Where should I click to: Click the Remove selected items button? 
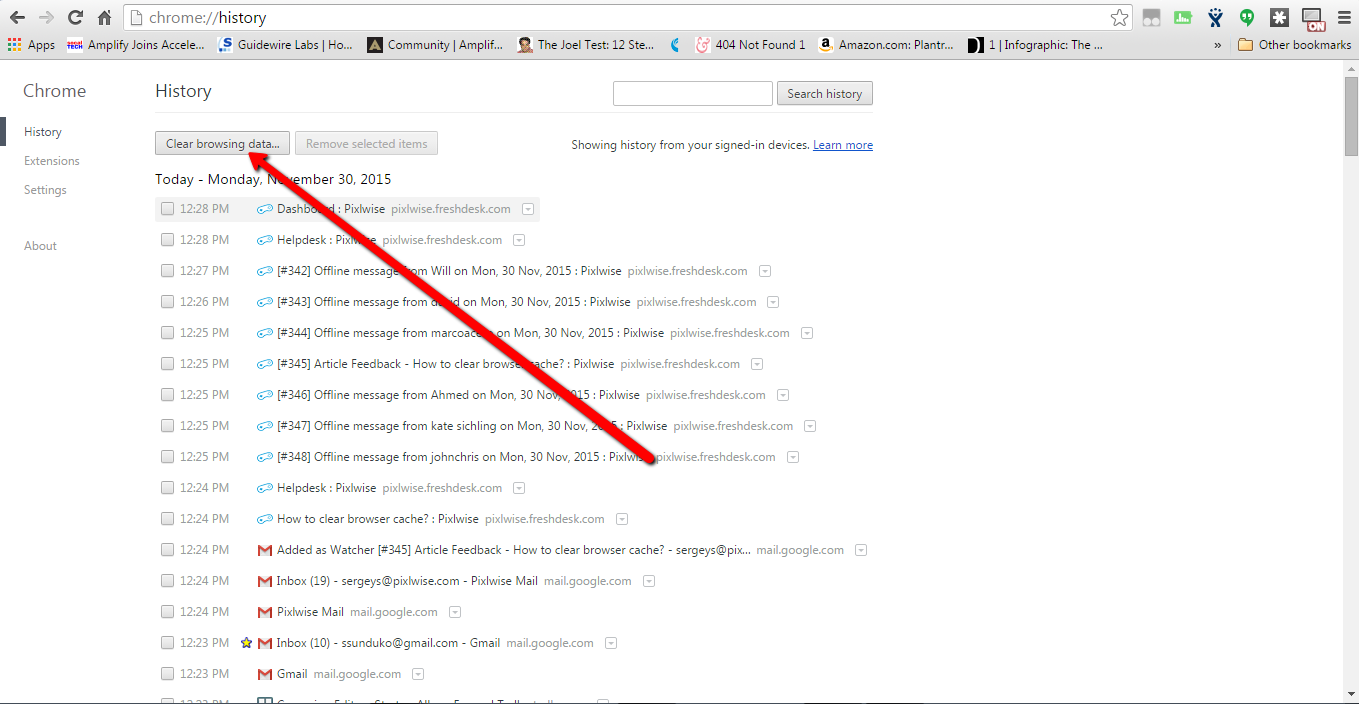coord(366,144)
